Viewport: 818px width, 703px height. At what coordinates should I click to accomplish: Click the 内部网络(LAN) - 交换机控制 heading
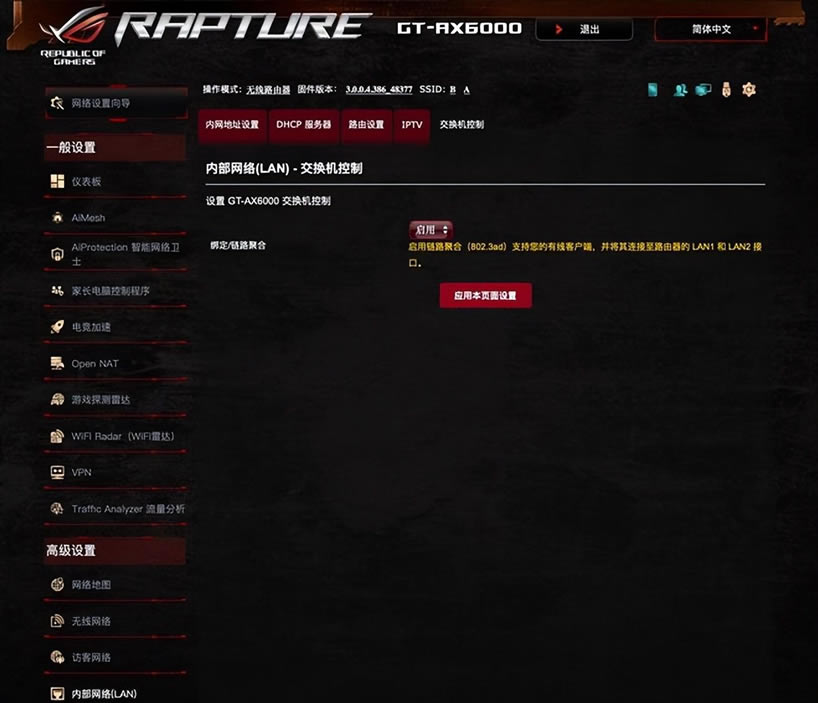point(284,168)
